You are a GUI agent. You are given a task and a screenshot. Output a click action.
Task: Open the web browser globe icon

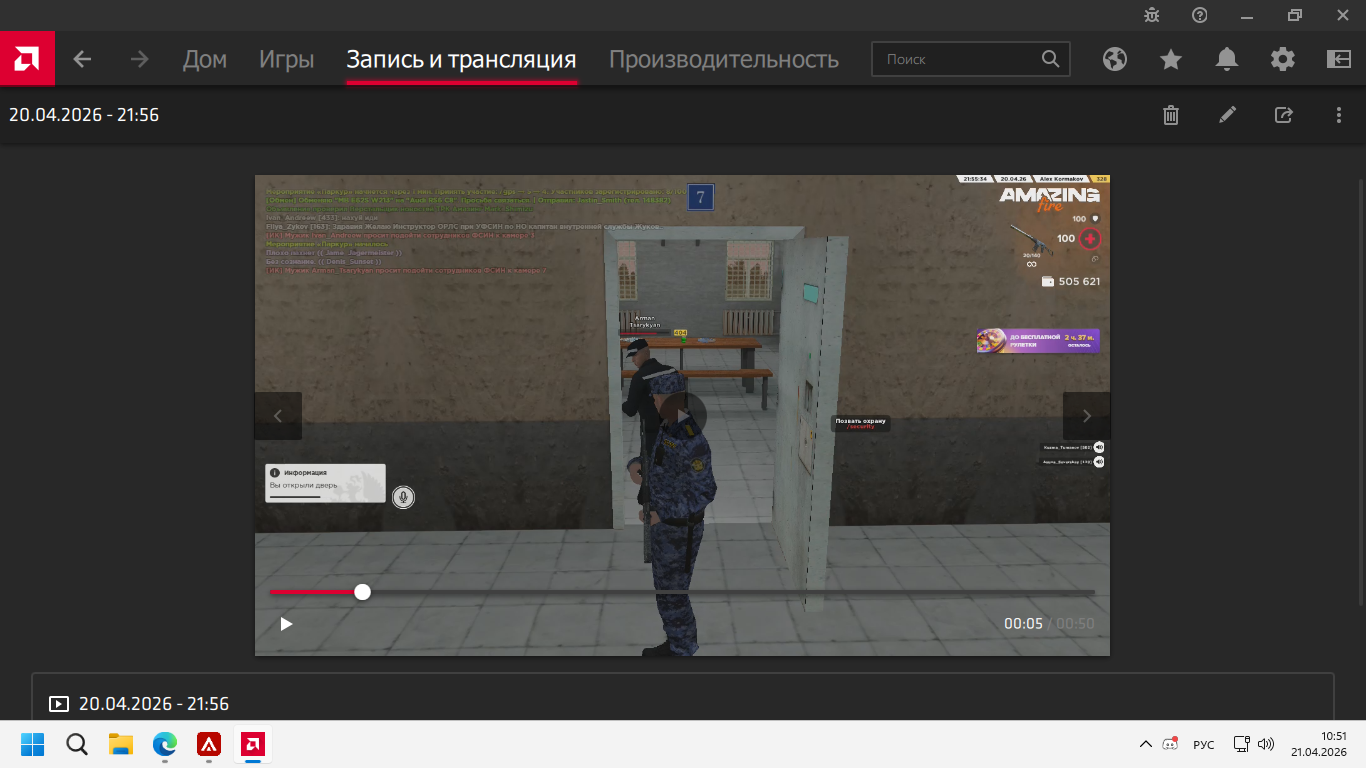tap(1115, 59)
